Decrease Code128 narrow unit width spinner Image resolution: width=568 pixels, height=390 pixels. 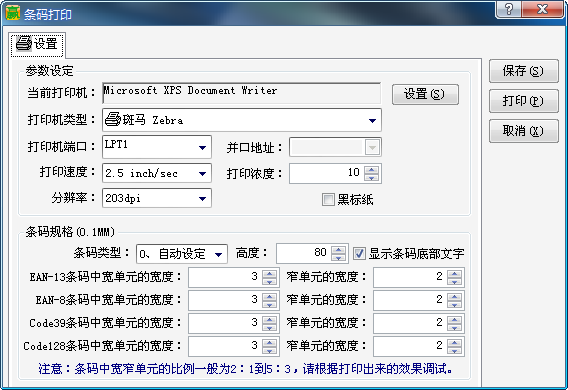coord(454,351)
